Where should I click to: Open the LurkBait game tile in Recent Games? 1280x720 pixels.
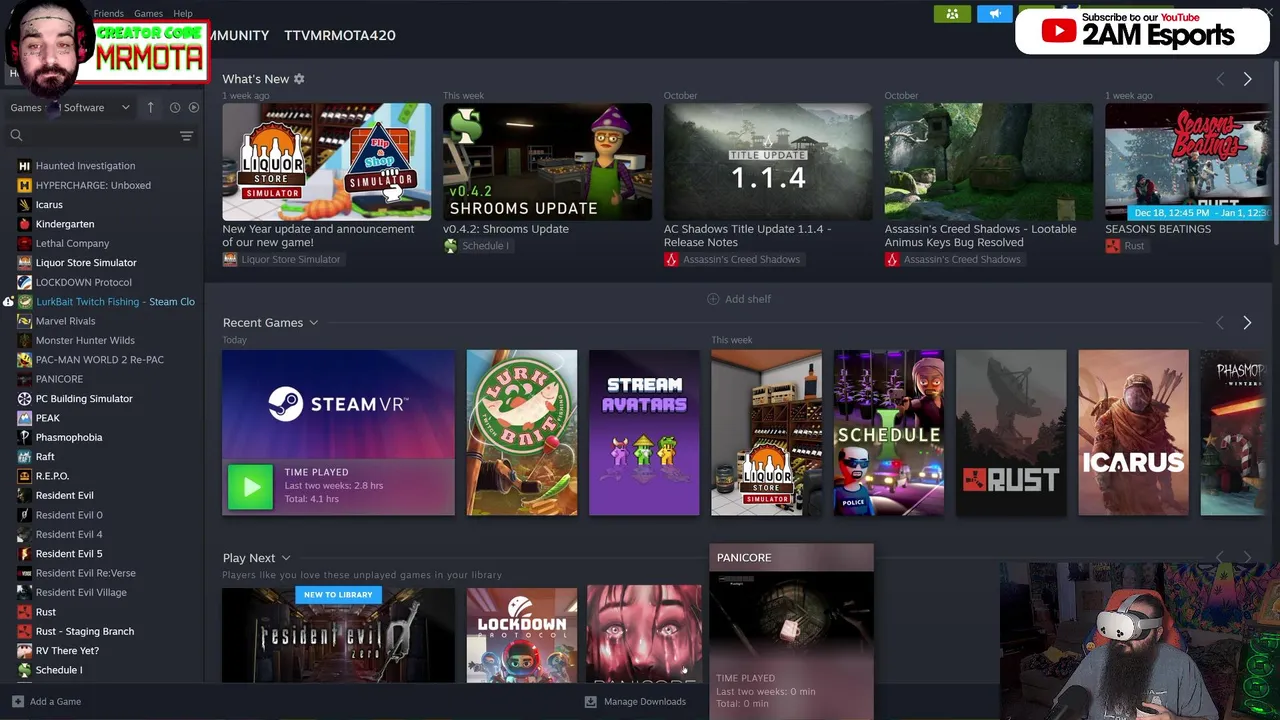coord(522,433)
